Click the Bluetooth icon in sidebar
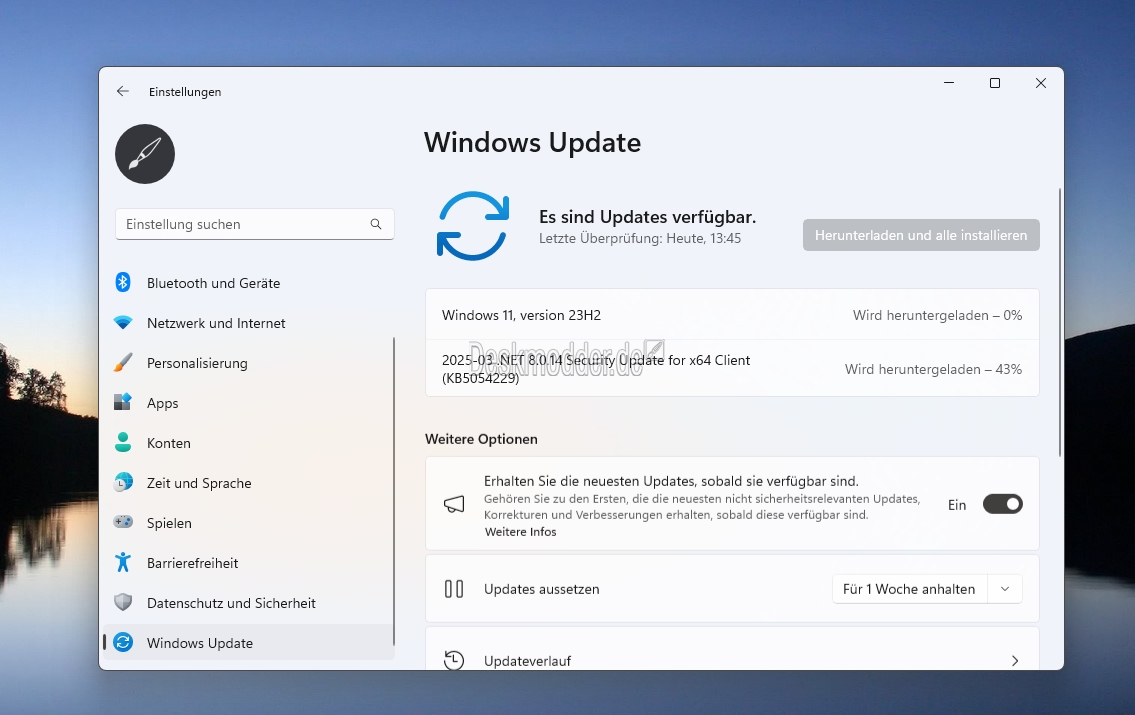Screen dimensions: 1135x715 pyautogui.click(x=123, y=282)
